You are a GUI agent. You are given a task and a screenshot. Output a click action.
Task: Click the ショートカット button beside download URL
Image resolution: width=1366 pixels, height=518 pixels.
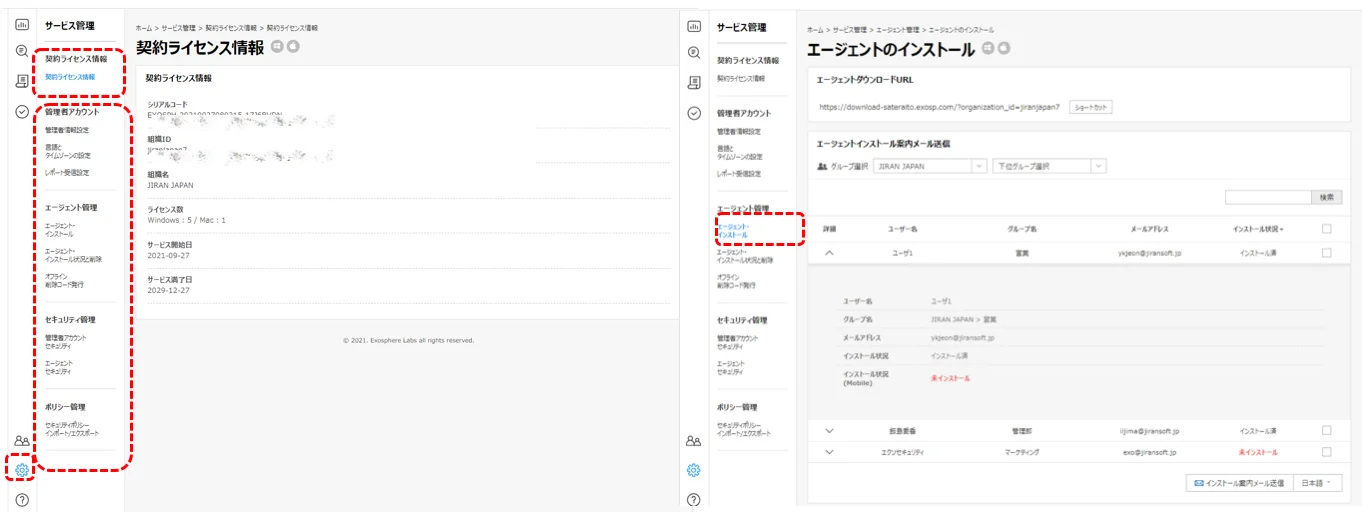click(x=1090, y=107)
